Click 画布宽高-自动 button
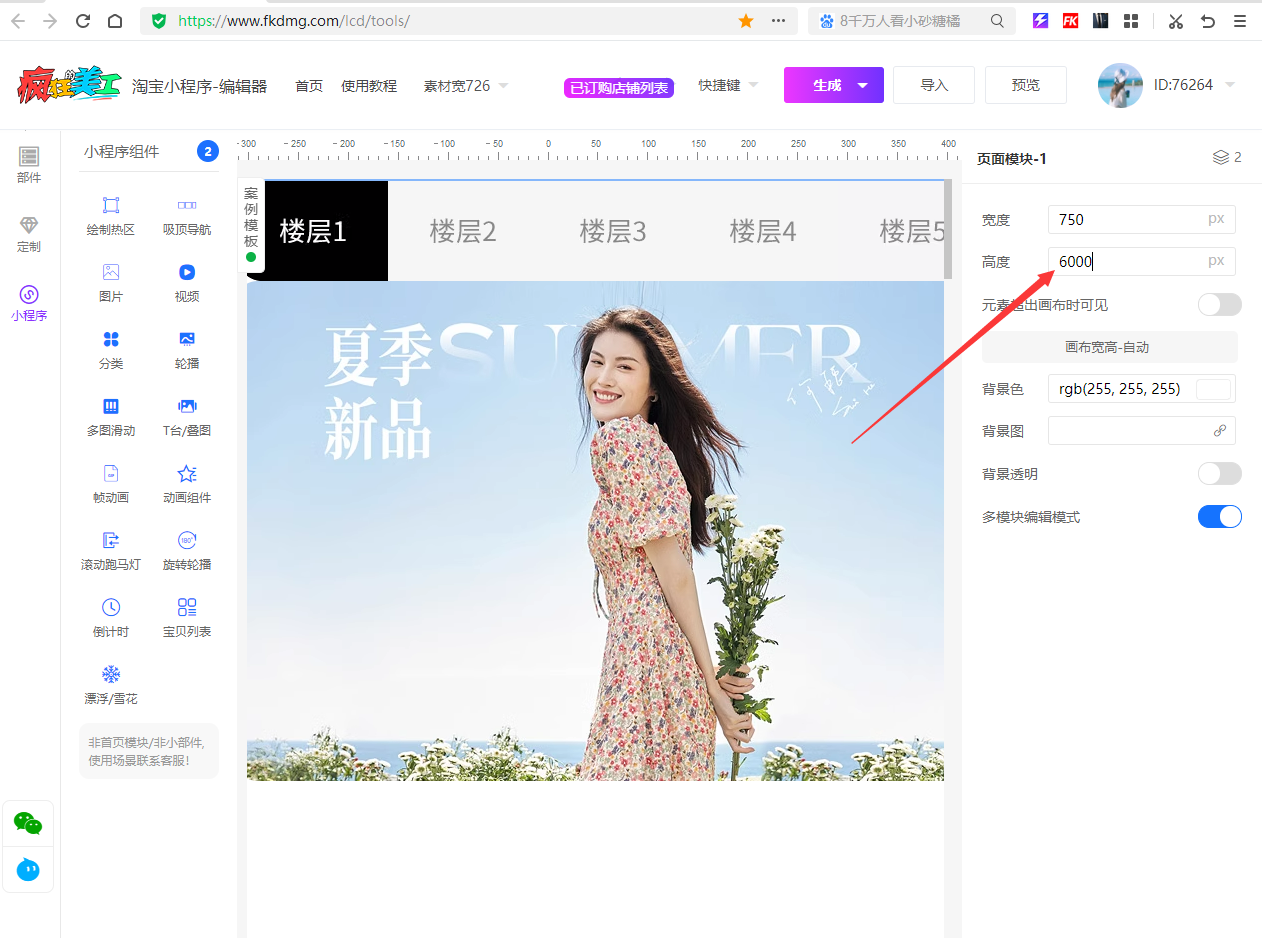Screen dimensions: 1262x938 (x=1110, y=347)
